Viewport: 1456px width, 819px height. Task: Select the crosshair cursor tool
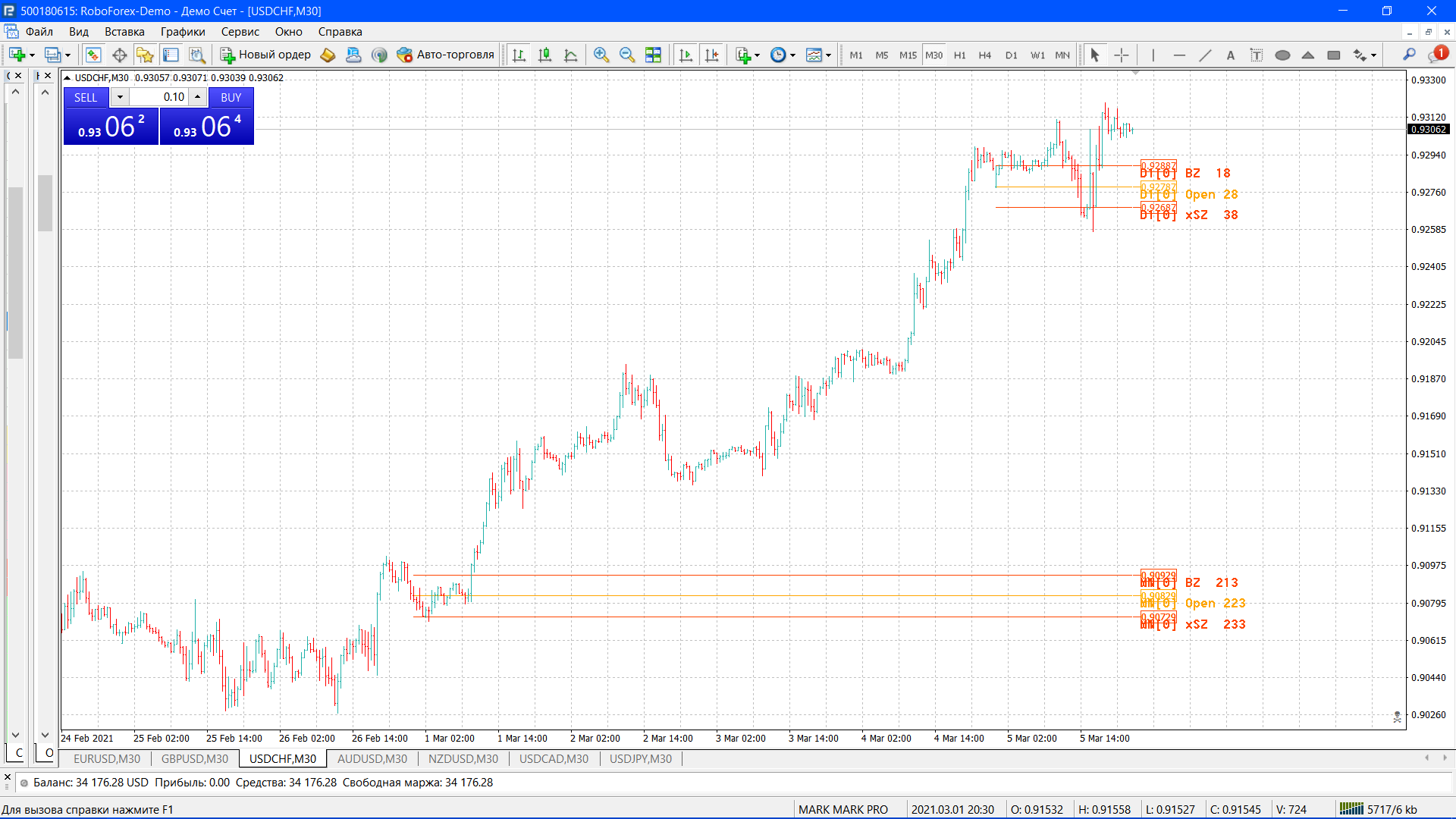coord(1121,55)
